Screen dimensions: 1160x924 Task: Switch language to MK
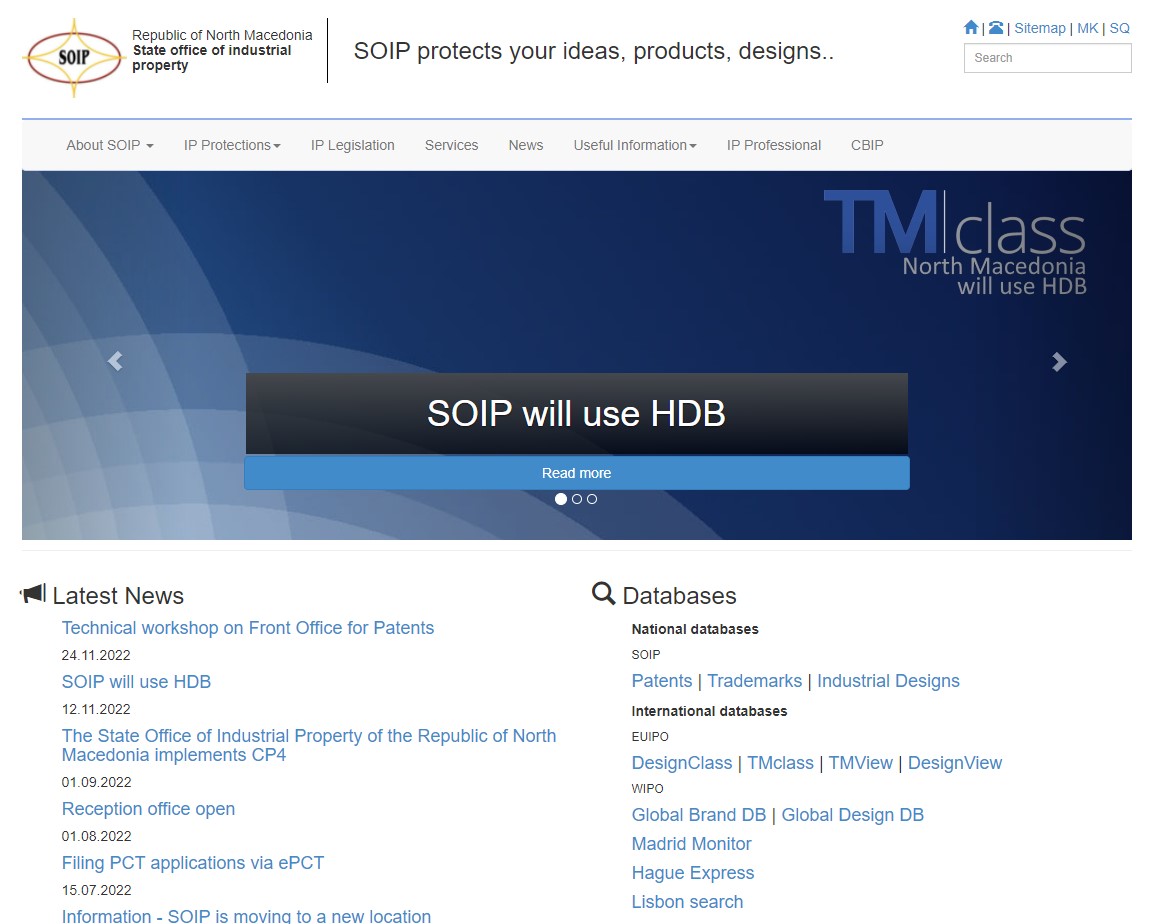coord(1088,28)
